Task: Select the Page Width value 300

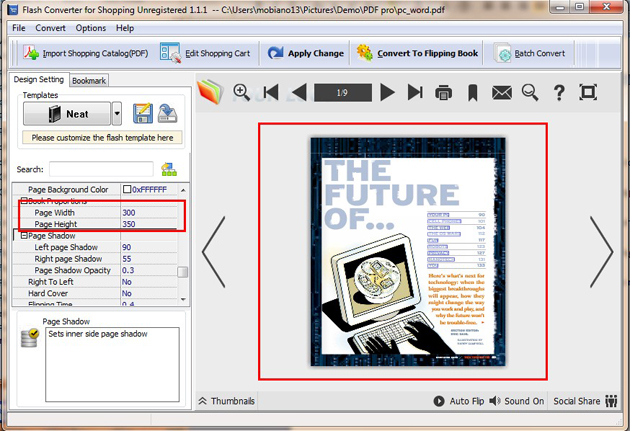Action: point(129,212)
